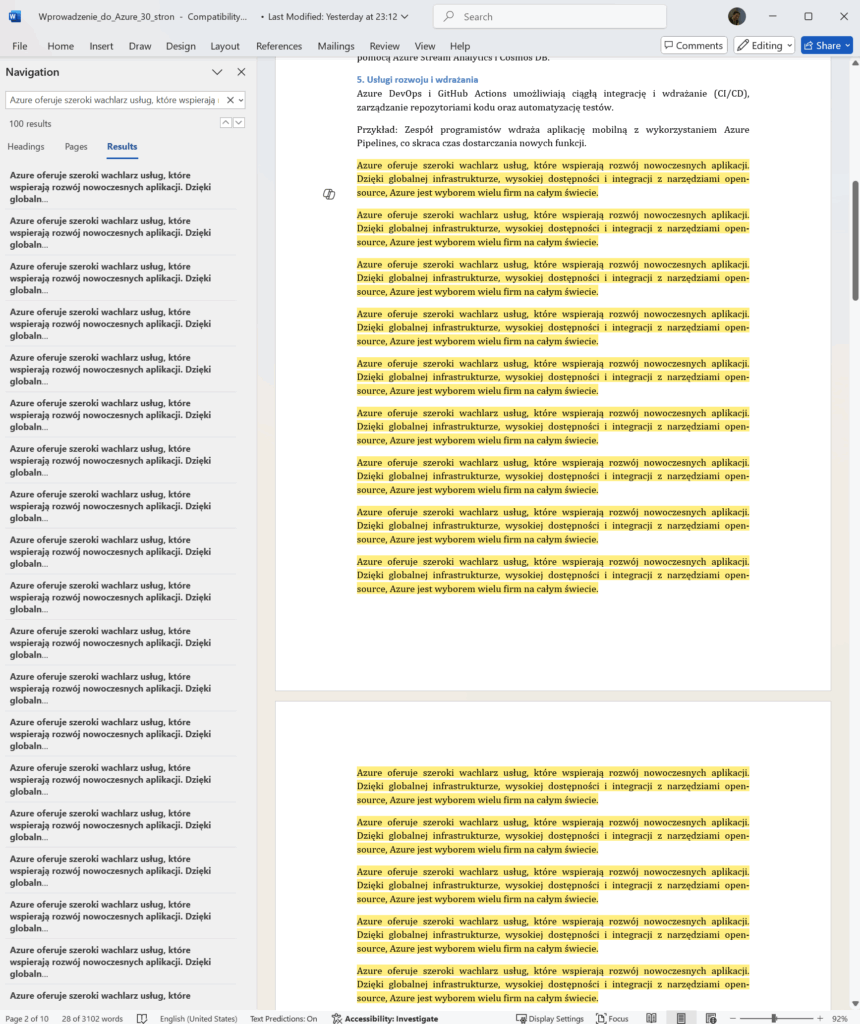
Task: Click scrollbar down arrow at bottom right
Action: tap(855, 1004)
